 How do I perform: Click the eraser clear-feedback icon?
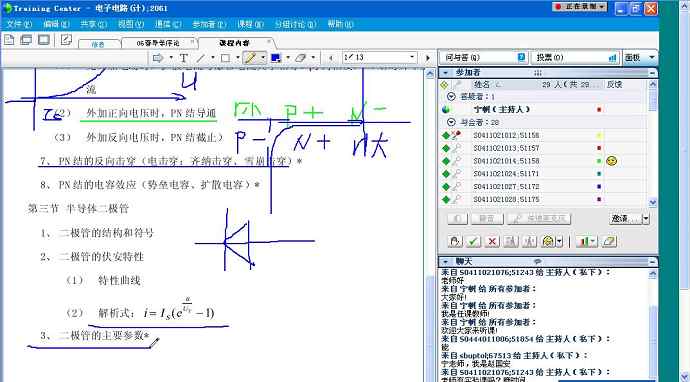point(609,241)
